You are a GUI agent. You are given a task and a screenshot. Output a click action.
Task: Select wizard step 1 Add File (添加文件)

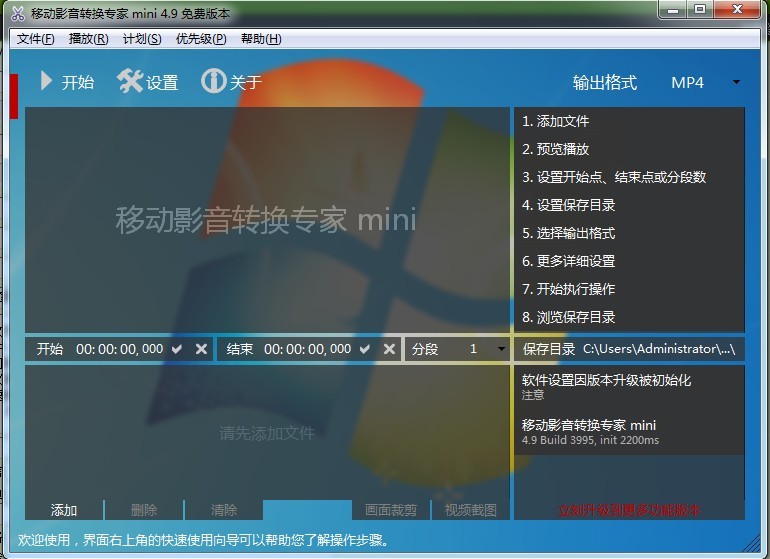[556, 121]
